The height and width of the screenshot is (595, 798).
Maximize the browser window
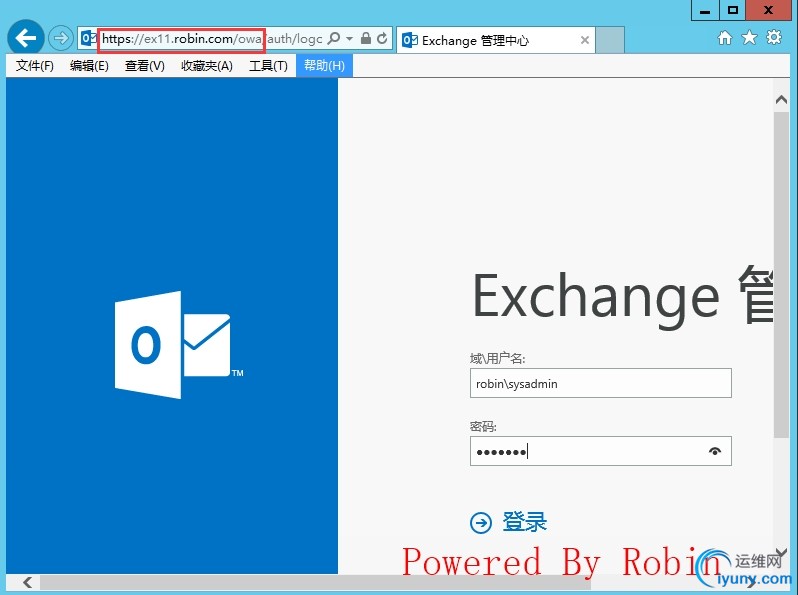[x=732, y=10]
